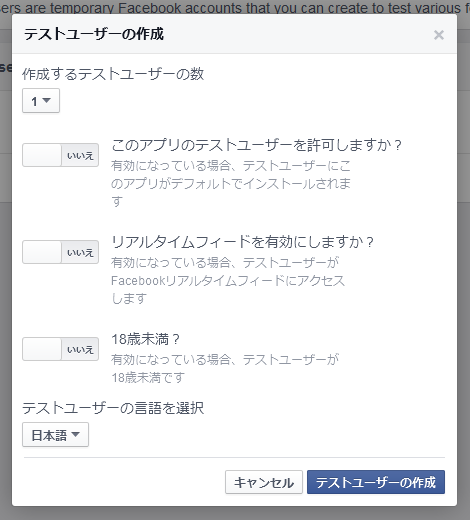The height and width of the screenshot is (520, 470).
Task: Open the 日本語 language dropdown
Action: click(55, 435)
